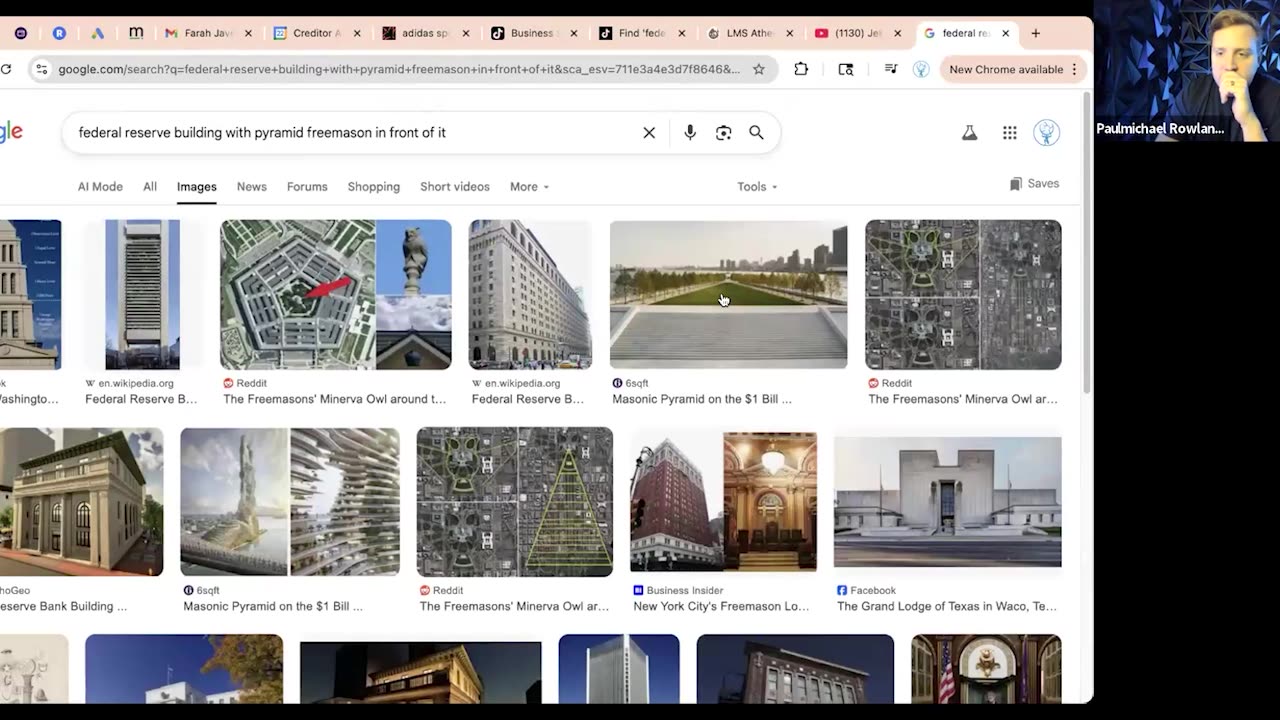Expand the More search filters dropdown
The height and width of the screenshot is (720, 1280).
(x=529, y=187)
